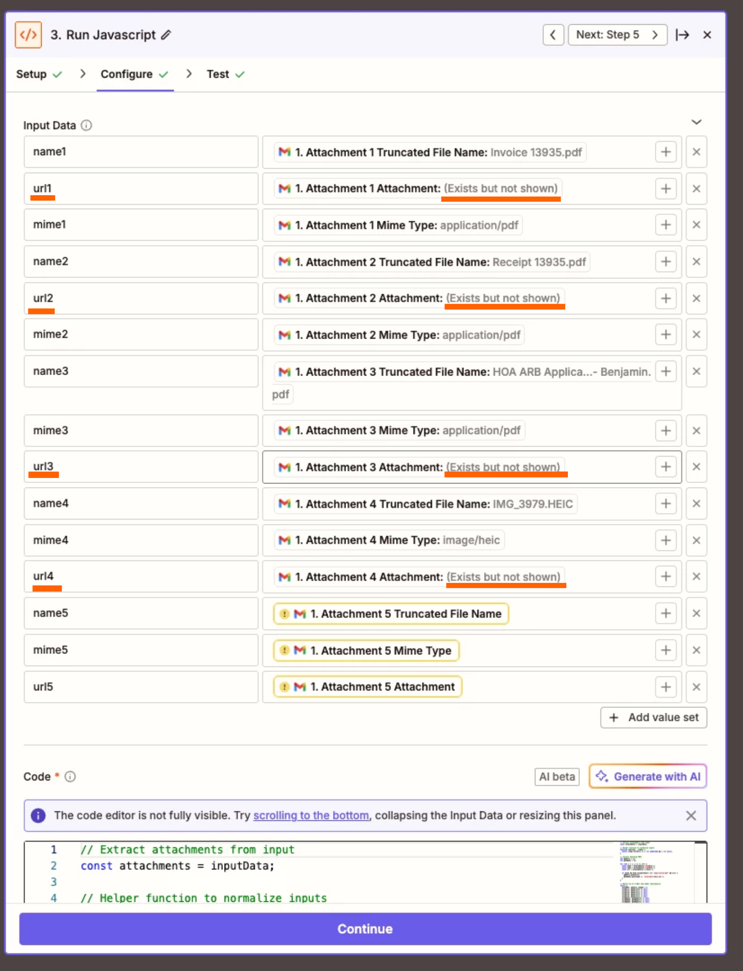Viewport: 743px width, 971px height.
Task: Delete the url5 input row
Action: click(x=697, y=687)
